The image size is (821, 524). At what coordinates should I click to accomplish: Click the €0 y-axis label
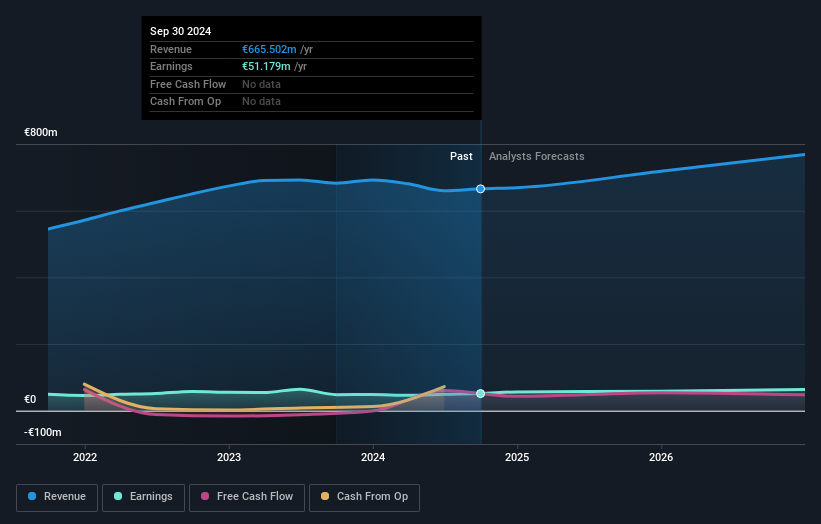coord(30,399)
